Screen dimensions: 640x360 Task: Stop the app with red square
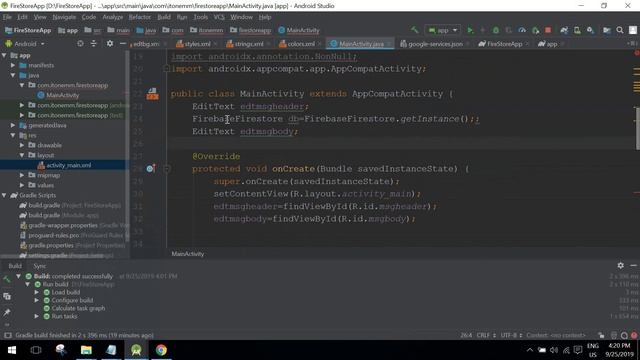click(548, 30)
